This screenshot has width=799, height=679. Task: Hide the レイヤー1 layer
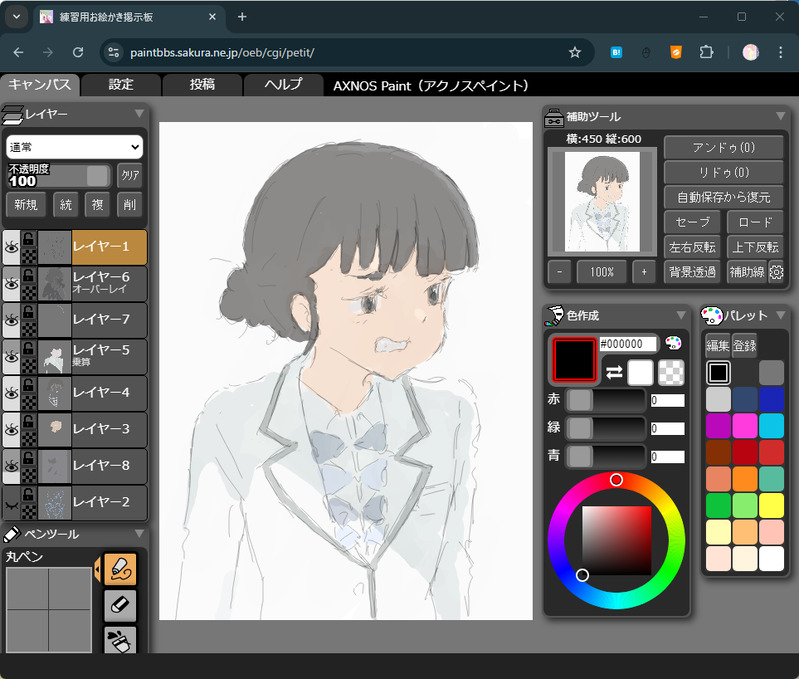11,248
